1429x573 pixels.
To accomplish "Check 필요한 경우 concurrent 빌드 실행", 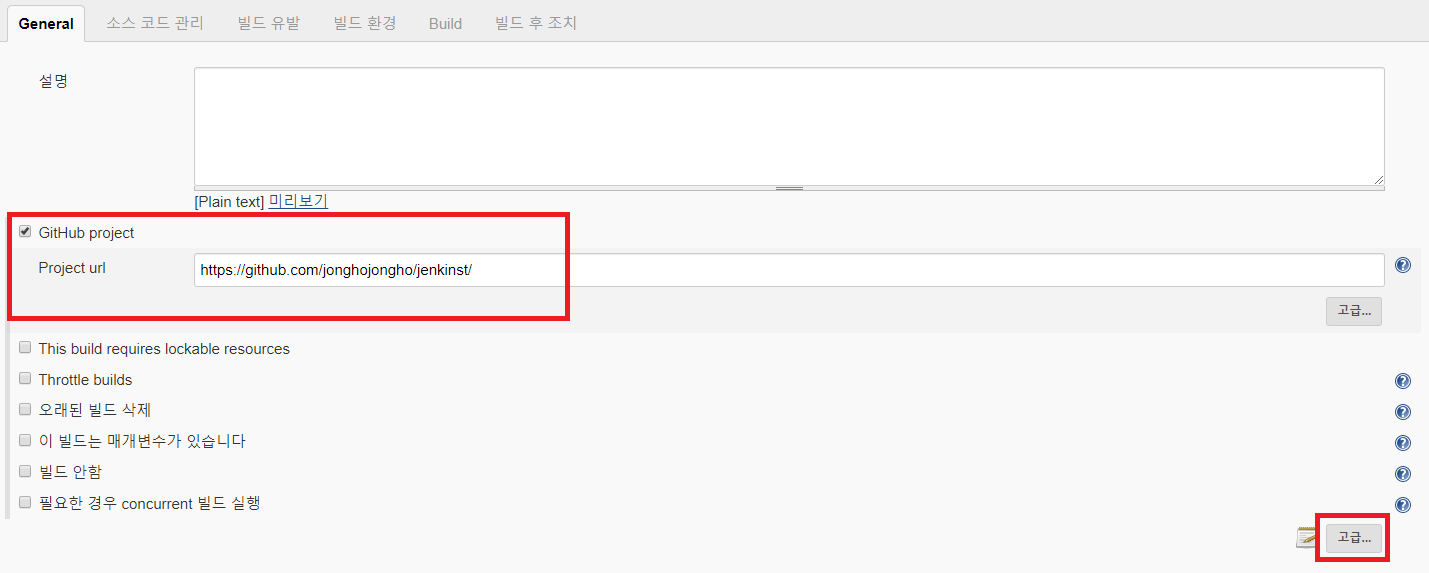I will [25, 501].
